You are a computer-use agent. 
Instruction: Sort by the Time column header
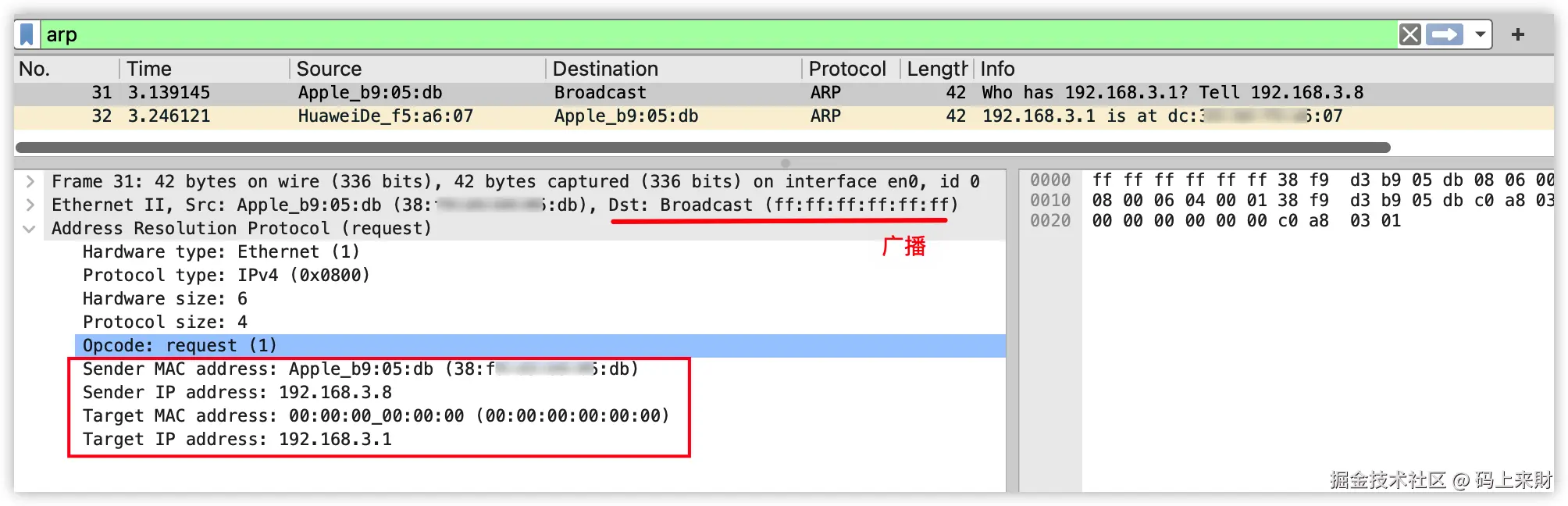coord(205,69)
